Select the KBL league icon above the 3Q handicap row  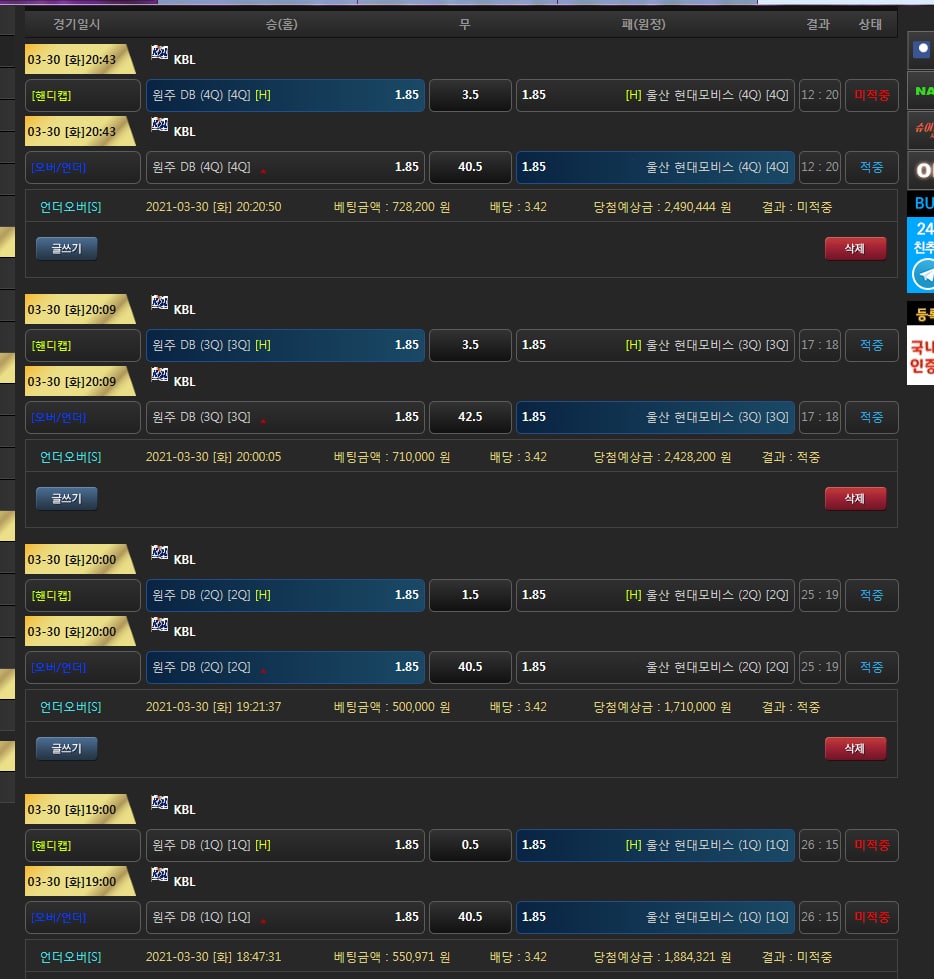click(x=160, y=303)
